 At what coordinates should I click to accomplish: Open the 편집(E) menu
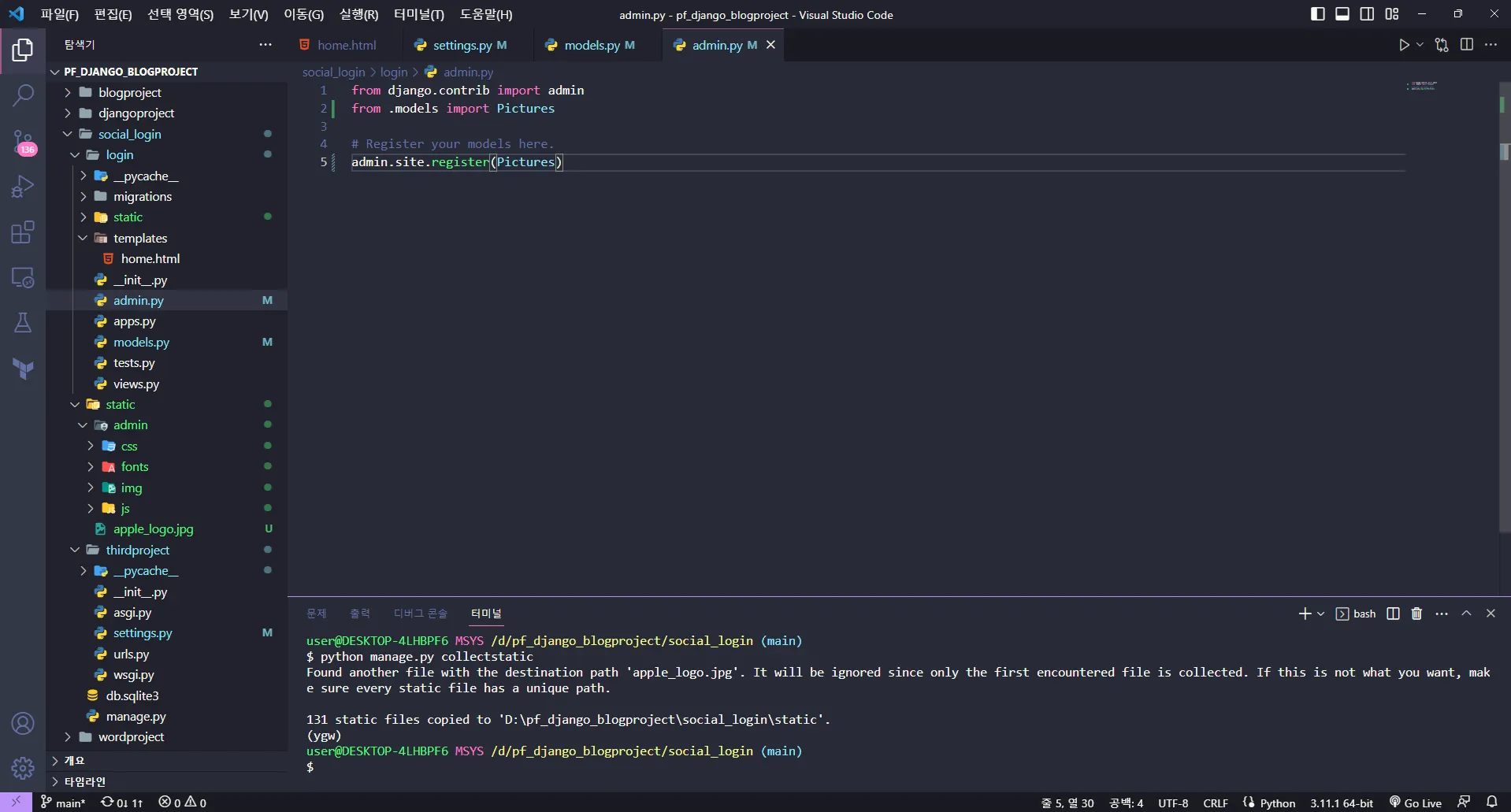(x=113, y=14)
